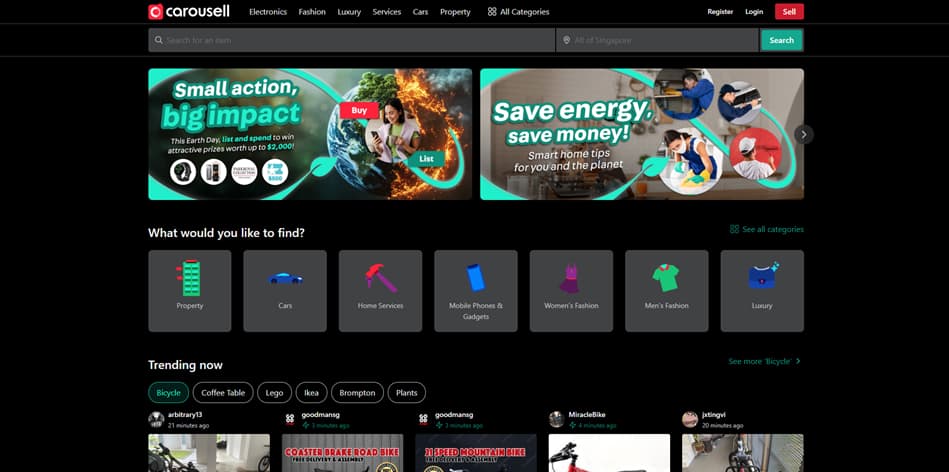Open the Save energy, save money banner
Image resolution: width=949 pixels, height=472 pixels.
(x=642, y=134)
